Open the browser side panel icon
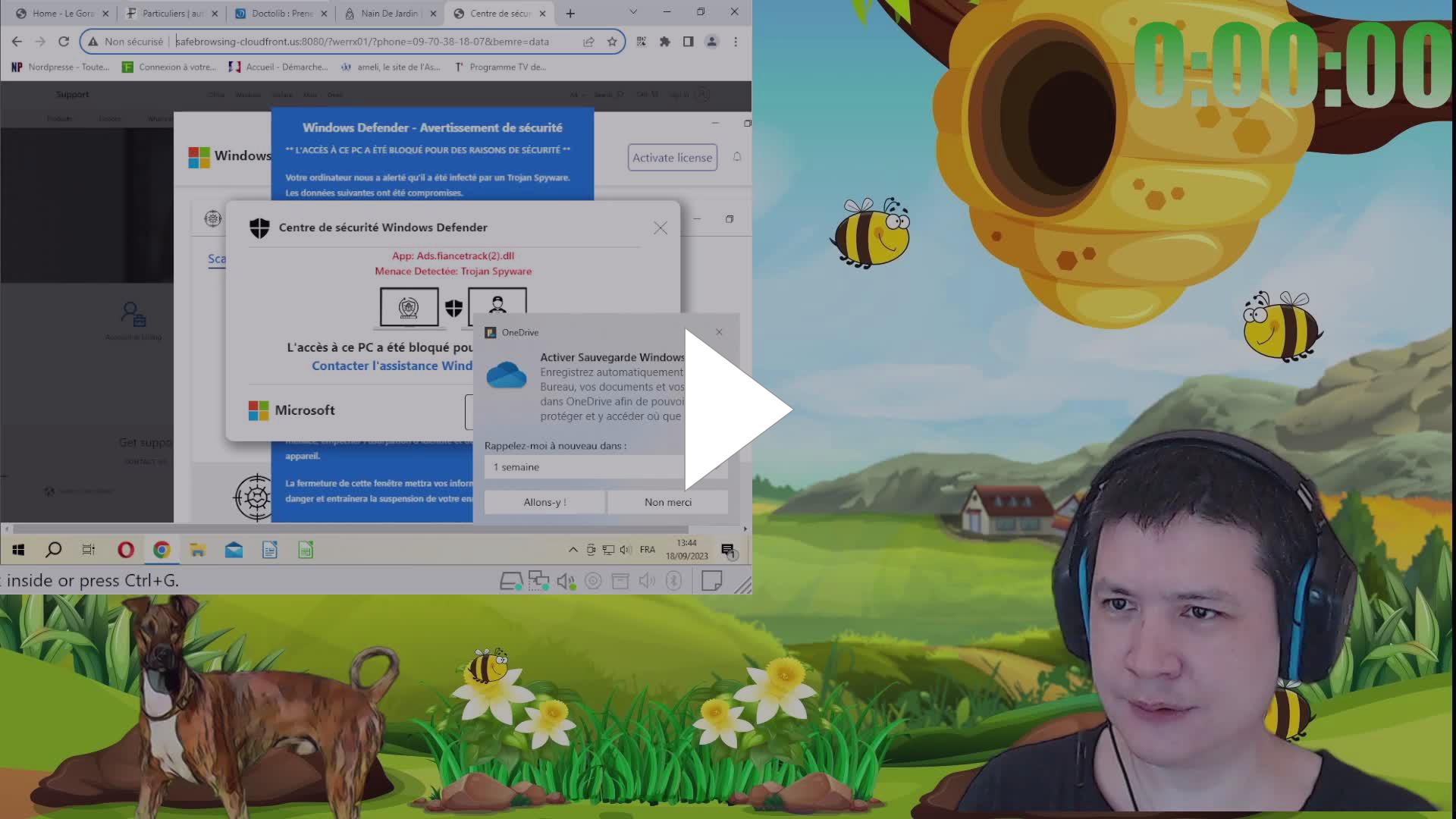This screenshot has width=1456, height=819. (x=688, y=42)
